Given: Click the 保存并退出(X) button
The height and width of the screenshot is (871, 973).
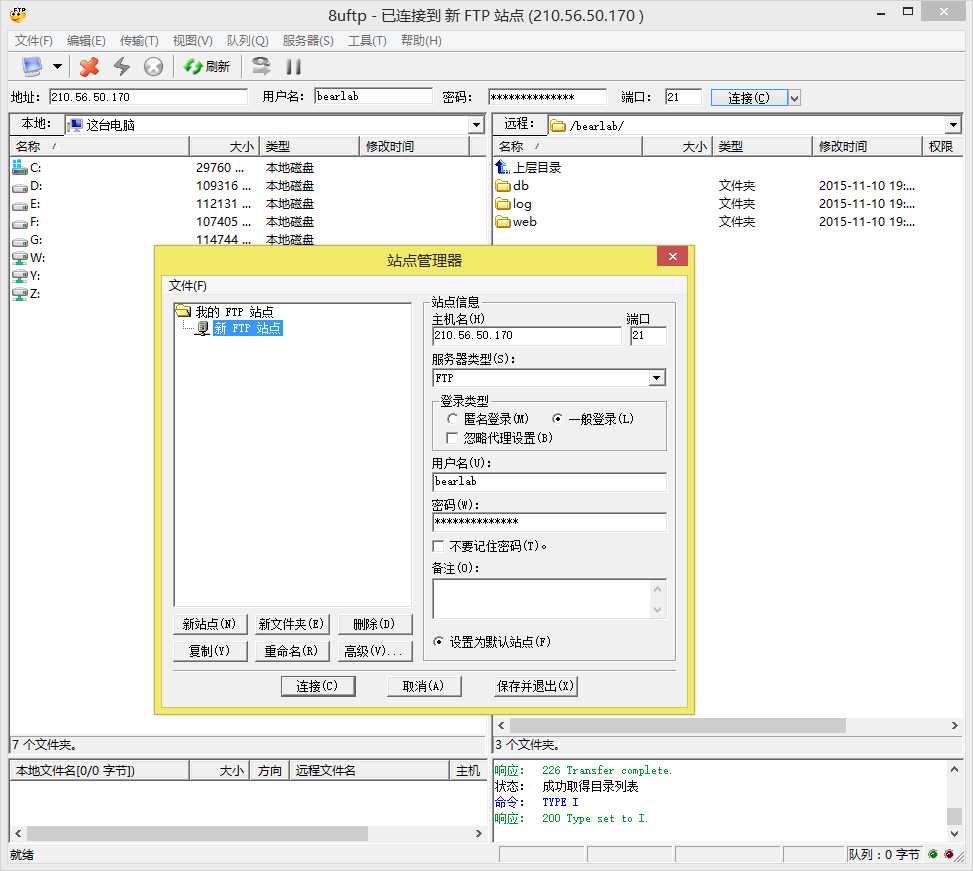Looking at the screenshot, I should 536,686.
